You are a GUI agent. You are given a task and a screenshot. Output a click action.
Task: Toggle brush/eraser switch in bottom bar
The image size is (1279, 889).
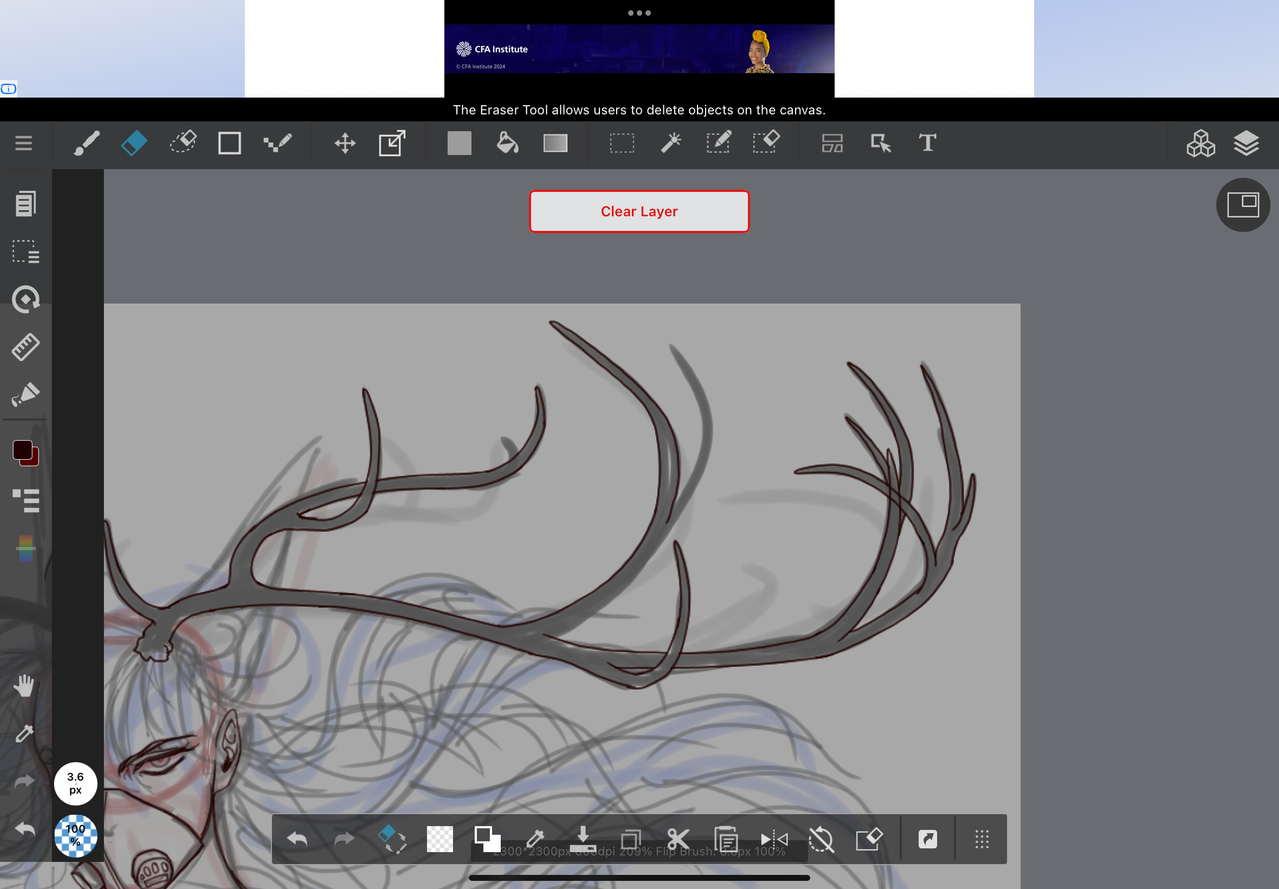click(x=392, y=839)
